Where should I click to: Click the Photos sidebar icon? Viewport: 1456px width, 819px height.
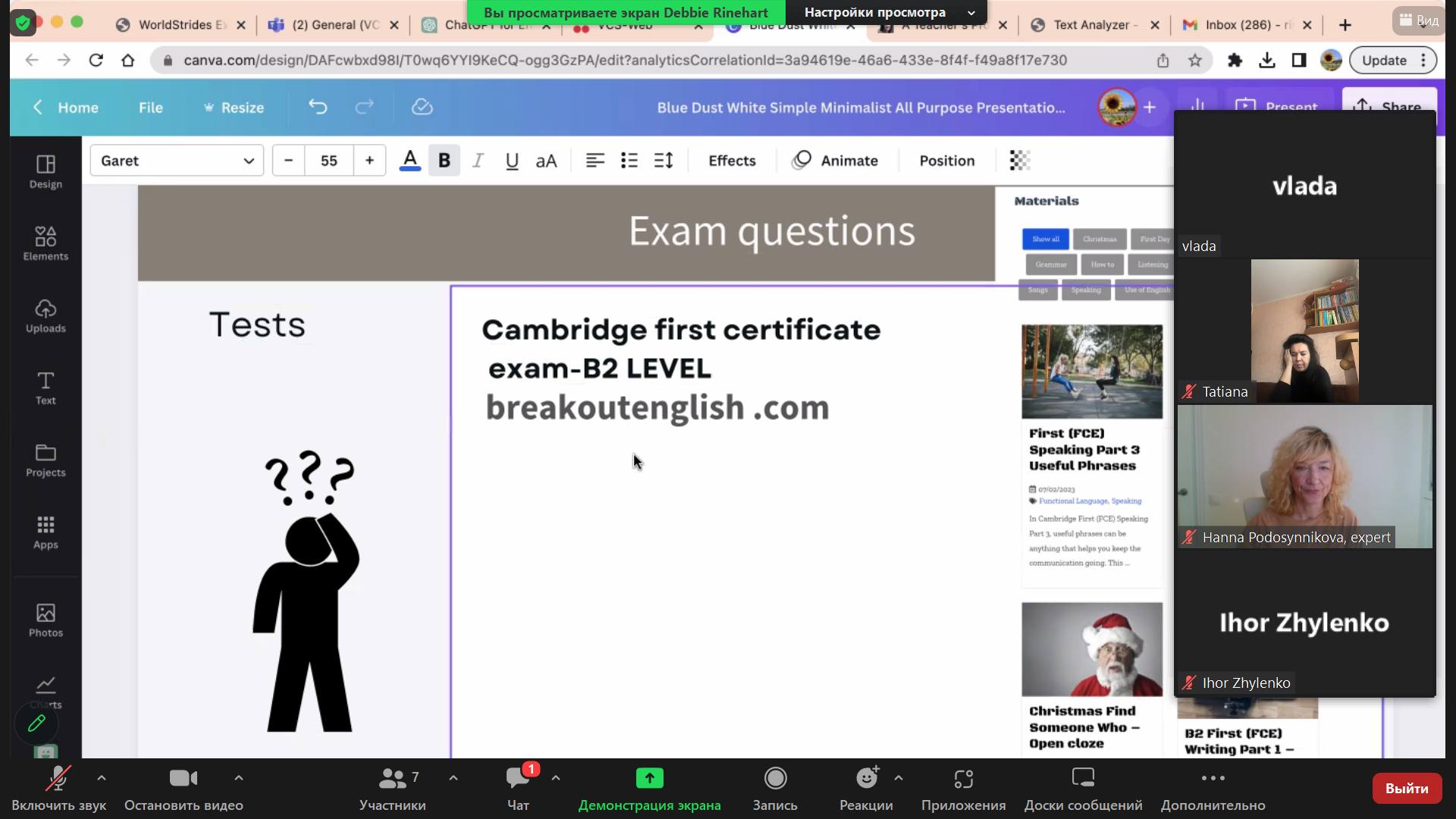click(x=45, y=619)
